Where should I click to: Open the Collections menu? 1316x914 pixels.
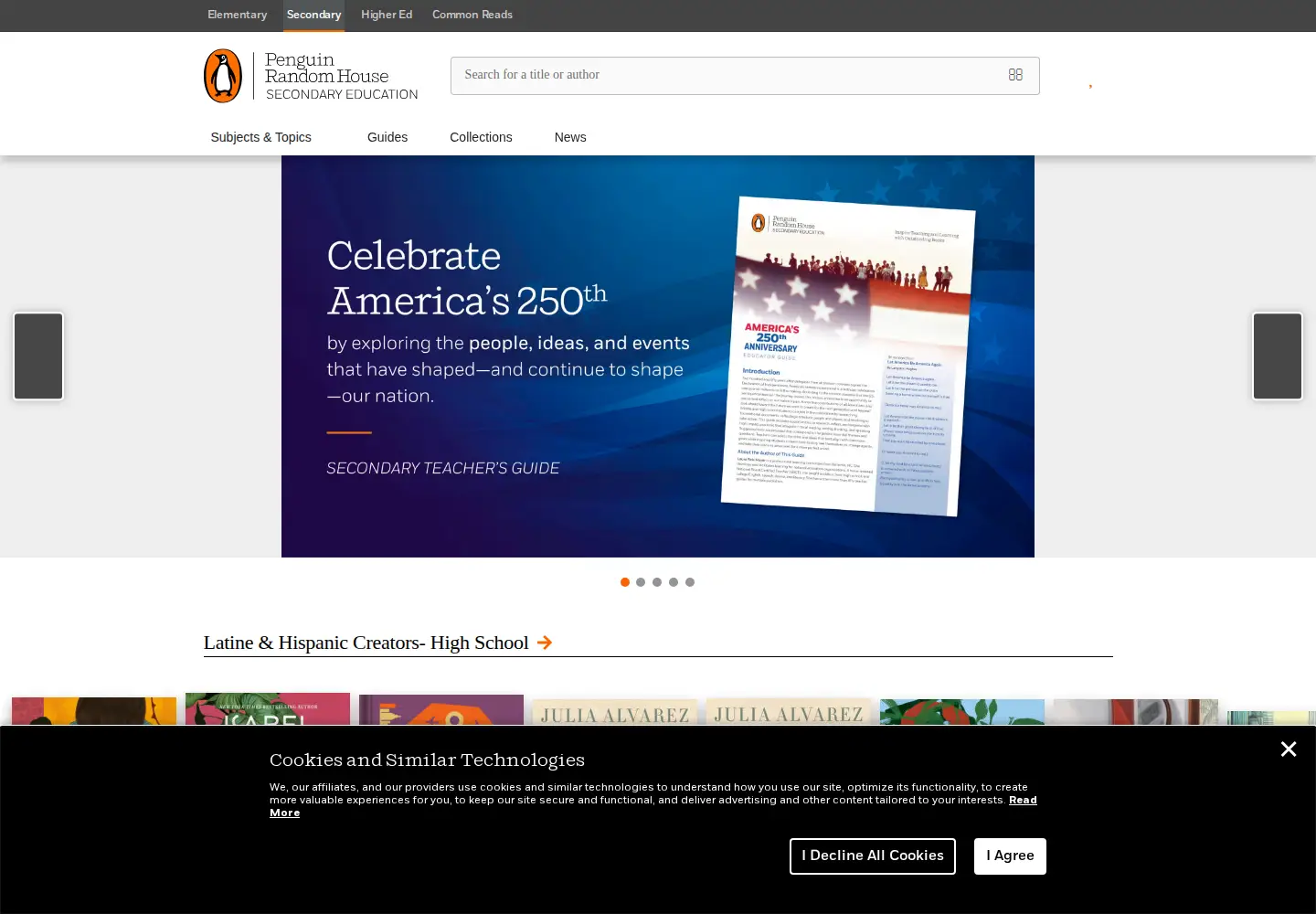[x=481, y=137]
